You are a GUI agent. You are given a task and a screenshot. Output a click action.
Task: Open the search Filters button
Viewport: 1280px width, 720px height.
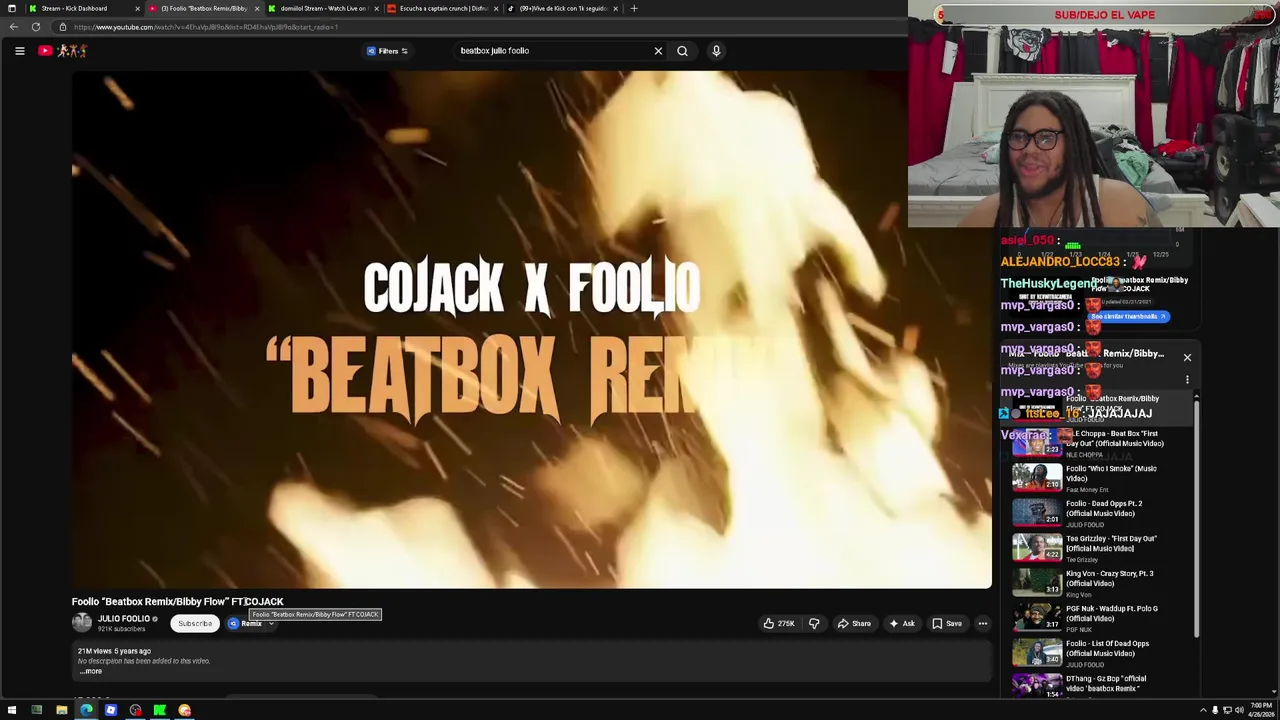[x=387, y=51]
